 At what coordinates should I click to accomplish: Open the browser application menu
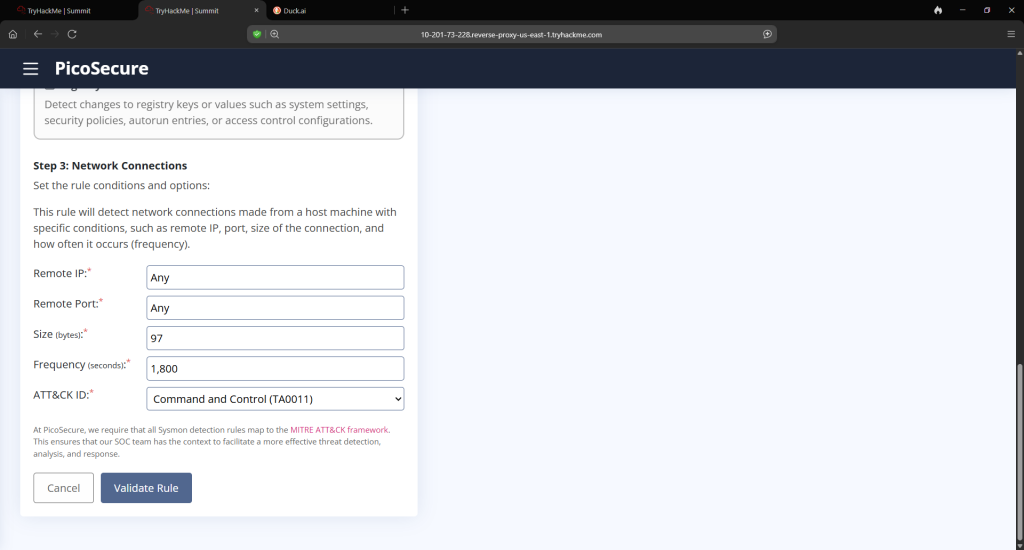pos(1011,34)
